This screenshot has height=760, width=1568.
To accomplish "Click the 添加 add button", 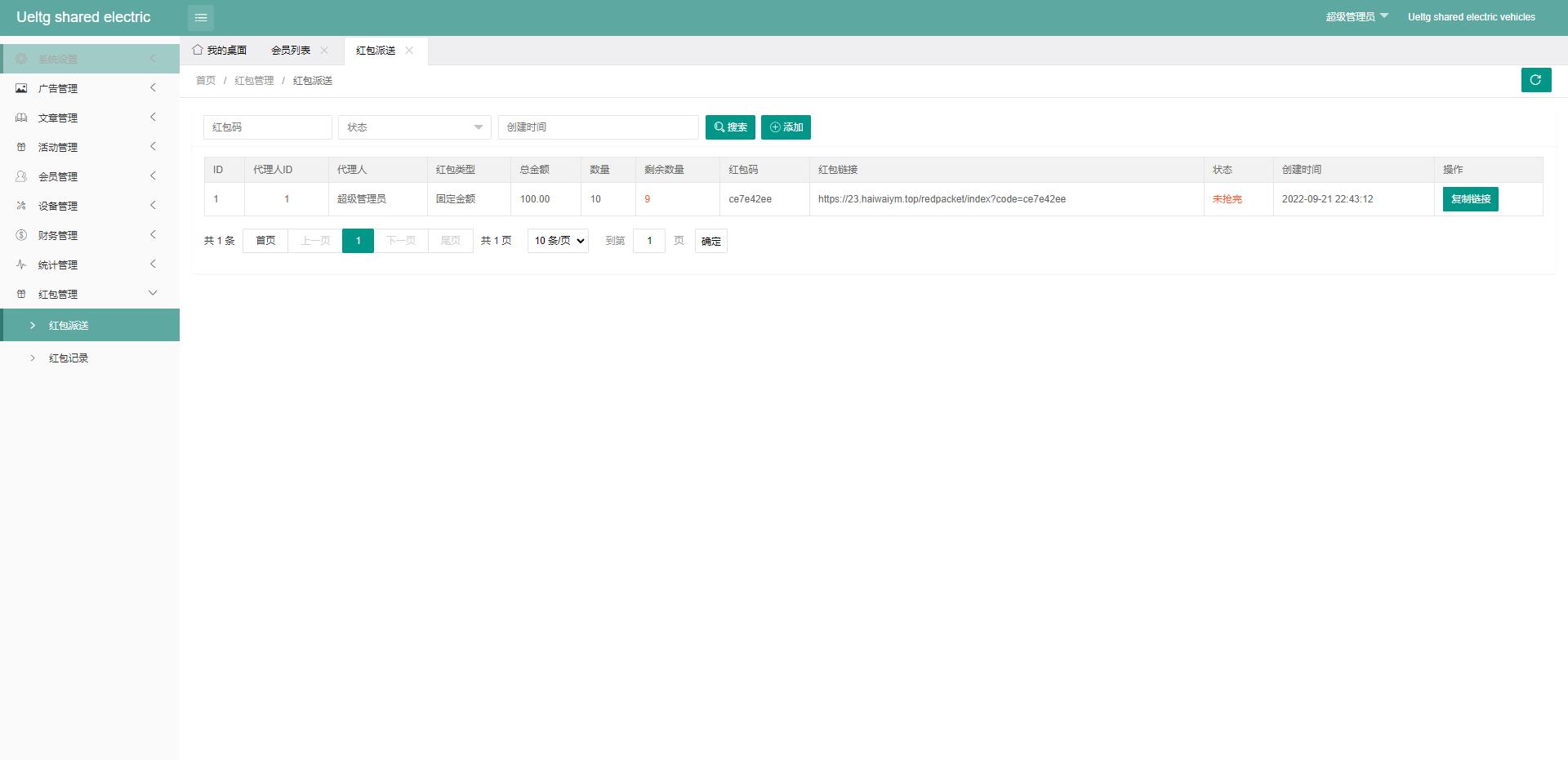I will coord(785,127).
